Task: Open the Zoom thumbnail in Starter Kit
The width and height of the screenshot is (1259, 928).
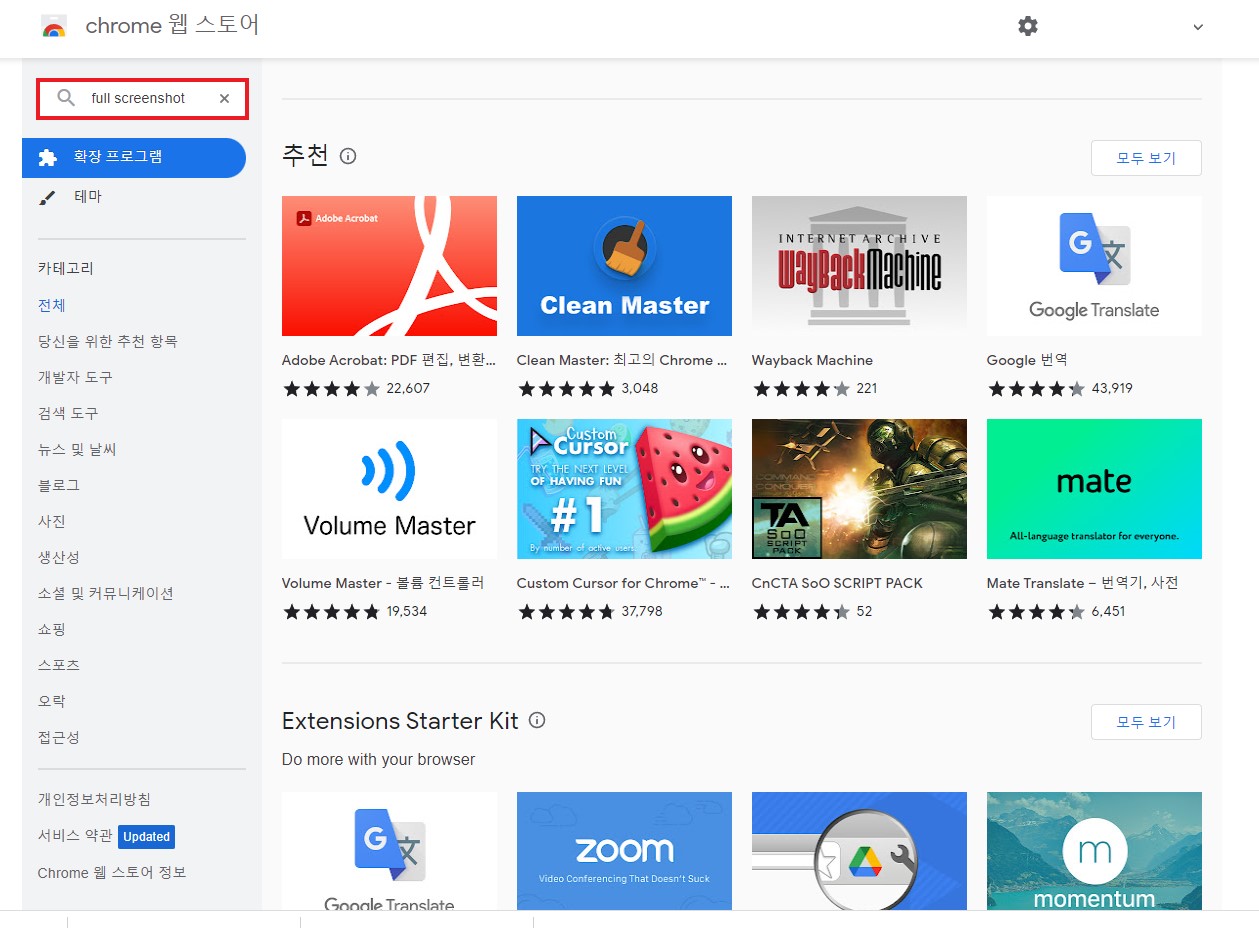Action: click(x=624, y=851)
